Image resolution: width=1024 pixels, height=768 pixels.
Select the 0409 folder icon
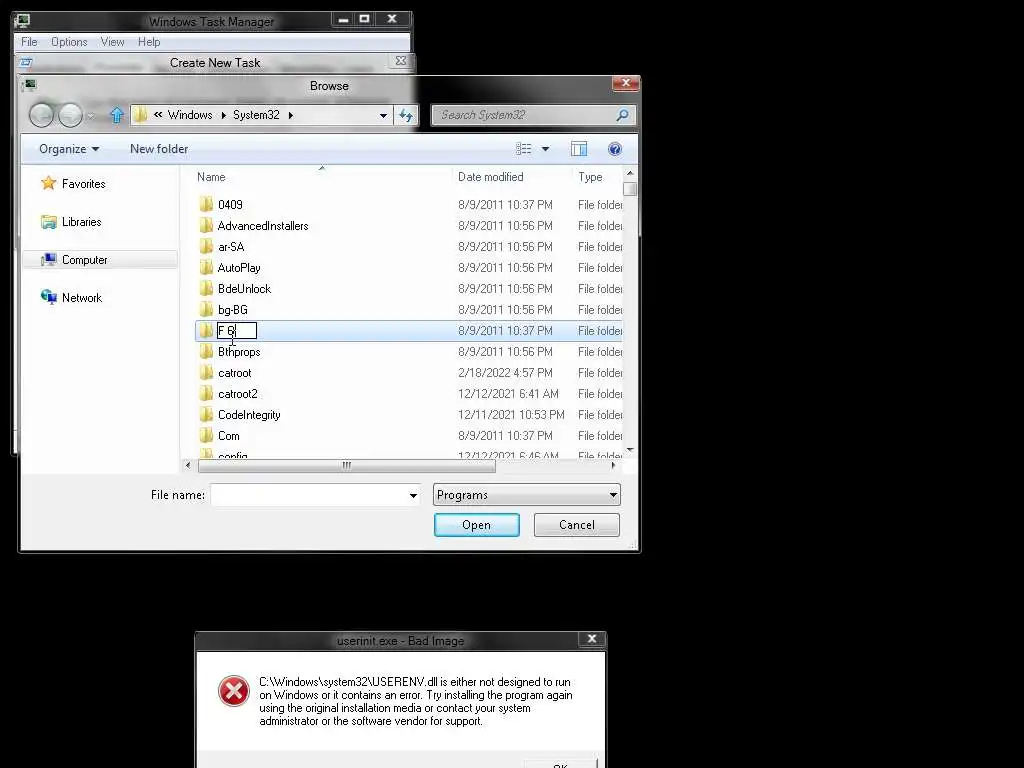tap(206, 204)
